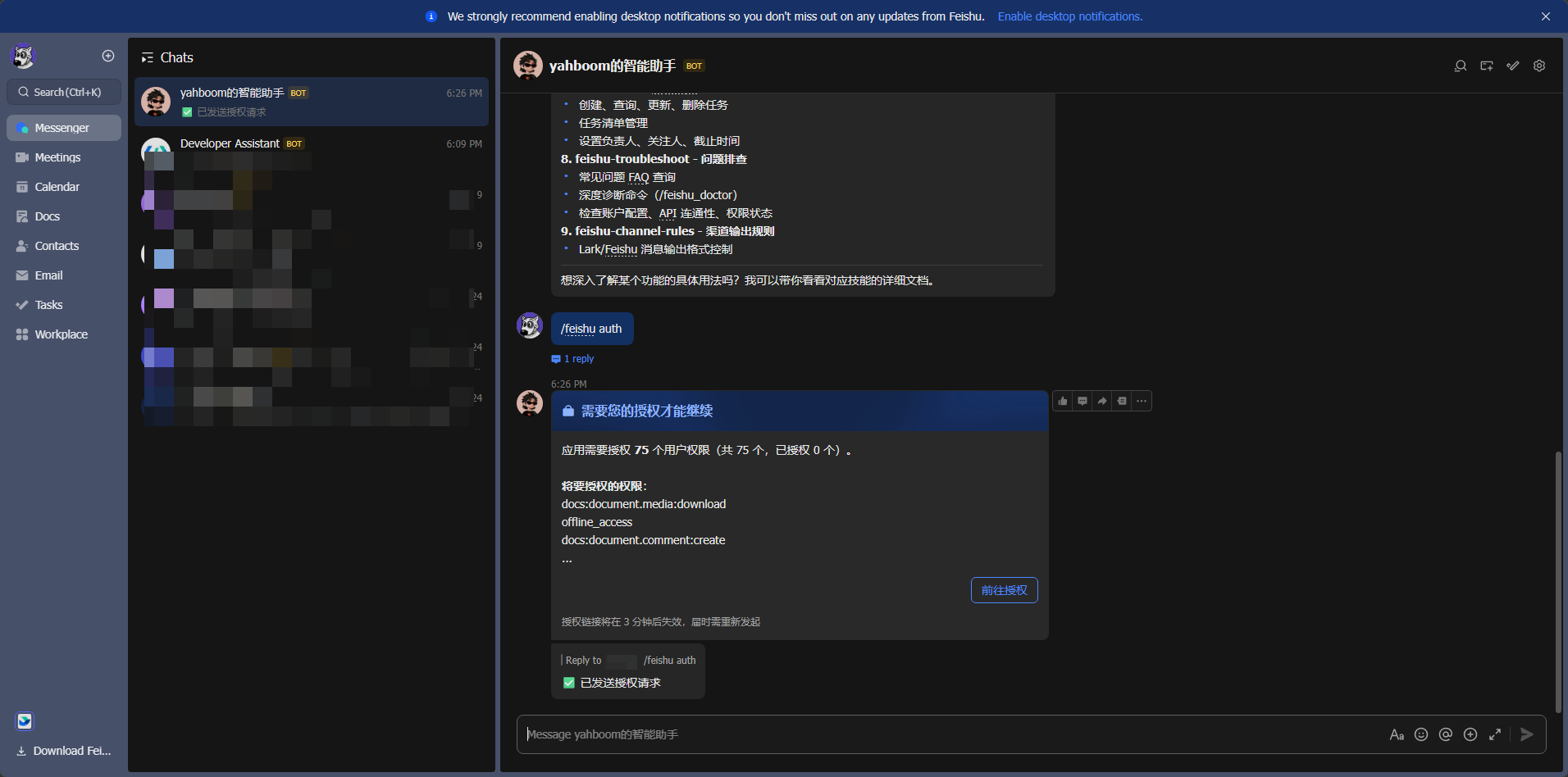This screenshot has height=777, width=1568.
Task: Open the Email section
Action: [64, 275]
